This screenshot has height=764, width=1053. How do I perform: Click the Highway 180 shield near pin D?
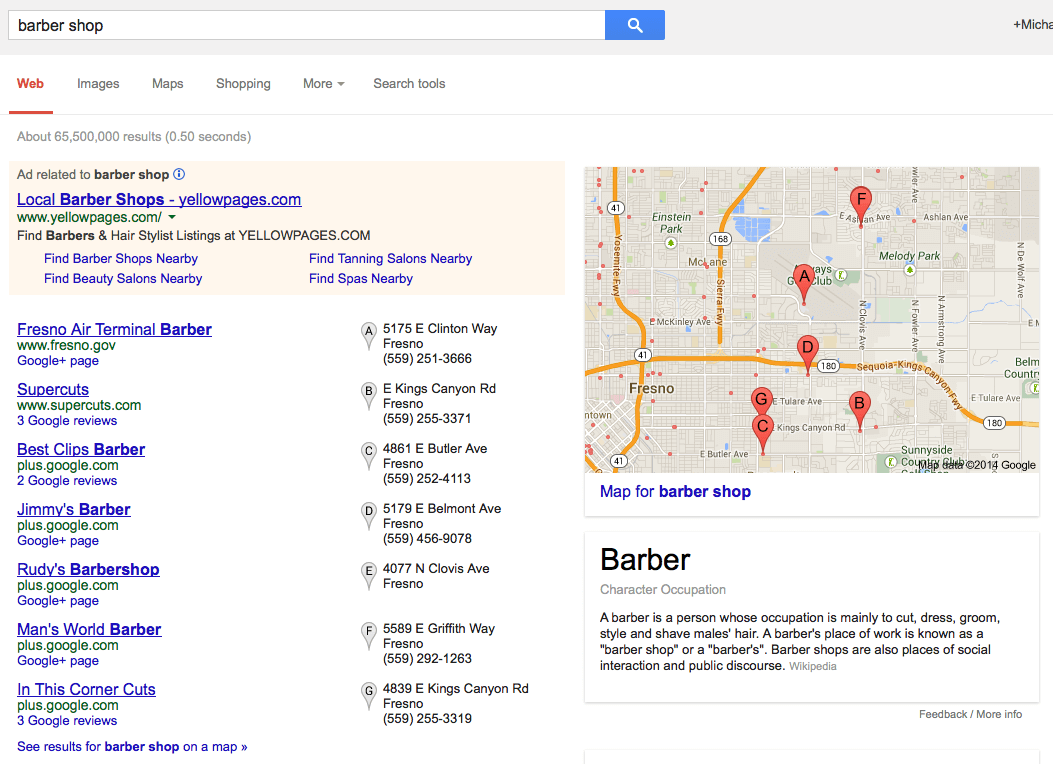tap(828, 366)
